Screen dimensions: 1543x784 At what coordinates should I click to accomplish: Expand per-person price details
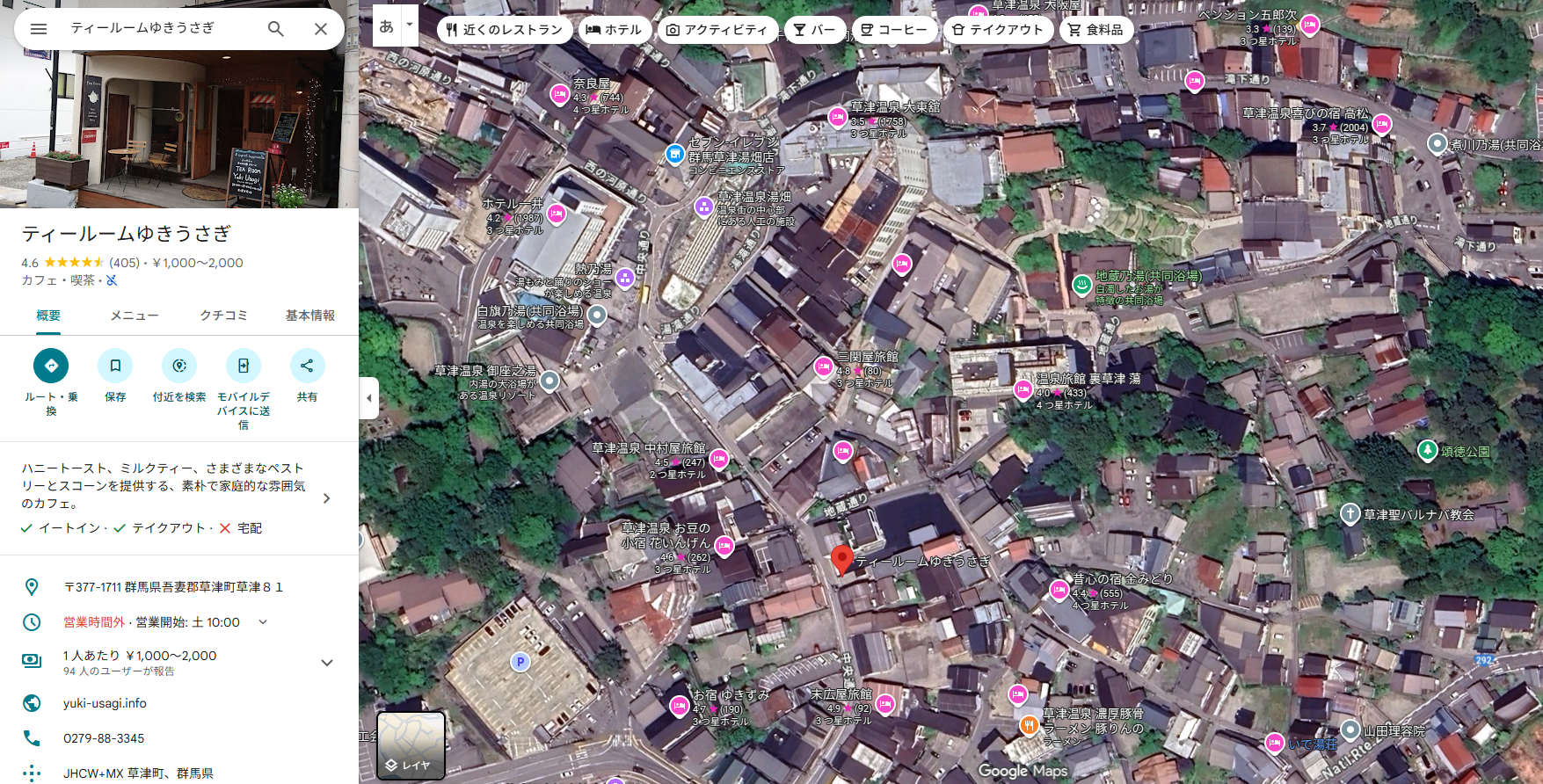(x=327, y=663)
